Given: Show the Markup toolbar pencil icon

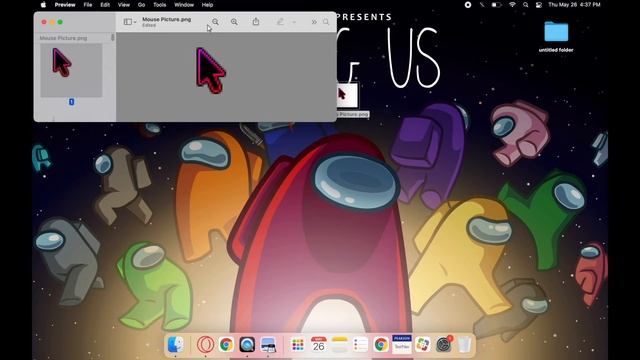Looking at the screenshot, I should click(x=280, y=22).
